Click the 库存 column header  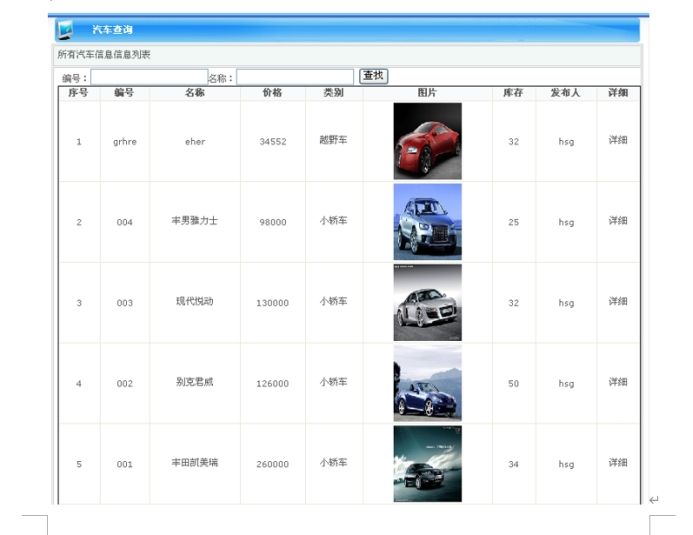[513, 93]
